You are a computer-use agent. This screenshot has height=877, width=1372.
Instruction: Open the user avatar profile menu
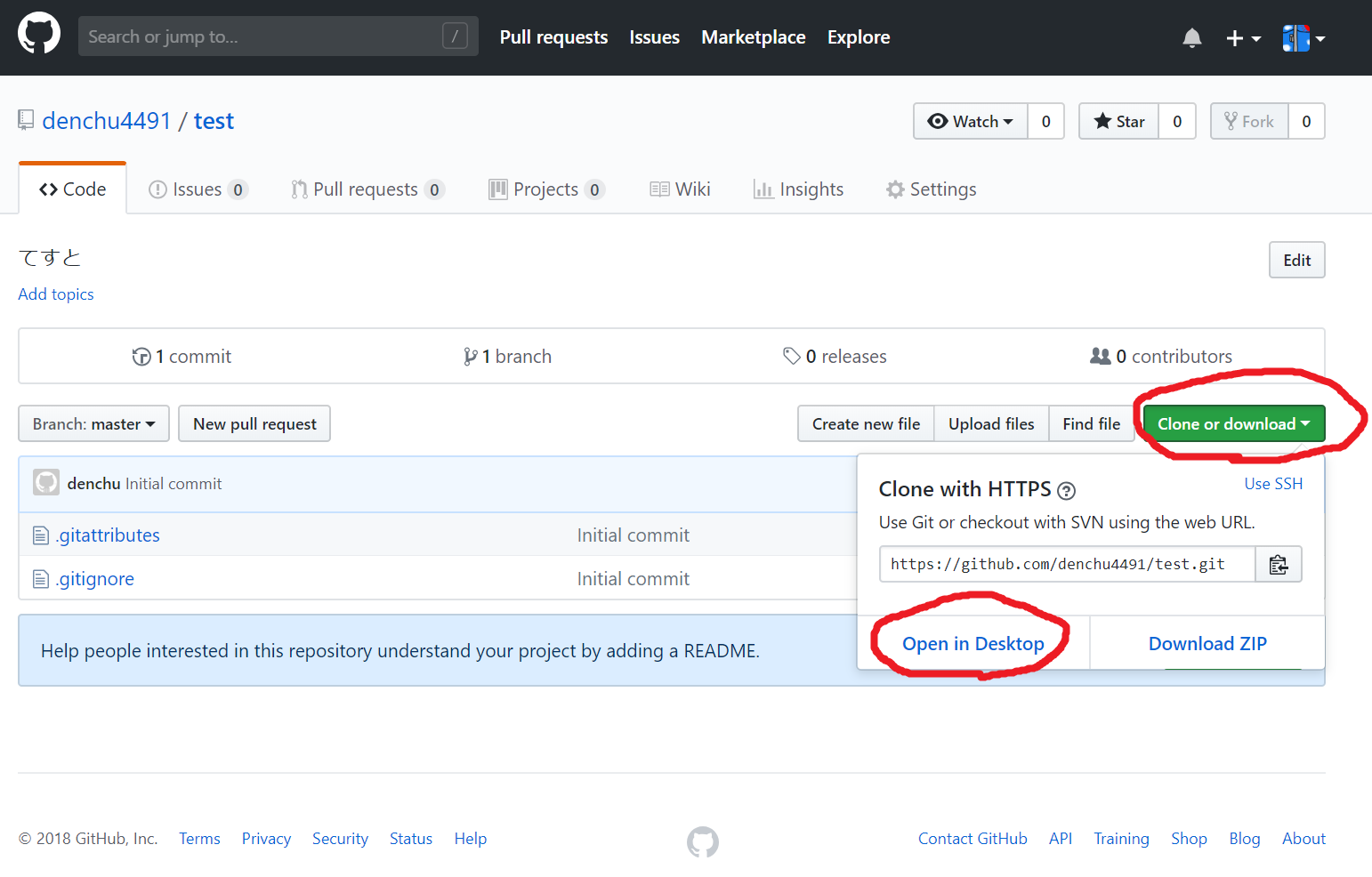point(1303,38)
